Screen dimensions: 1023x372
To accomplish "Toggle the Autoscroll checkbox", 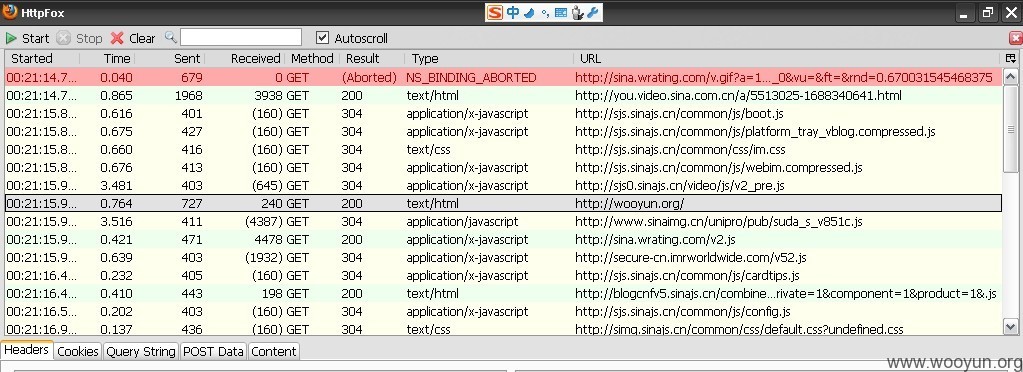I will [x=322, y=38].
